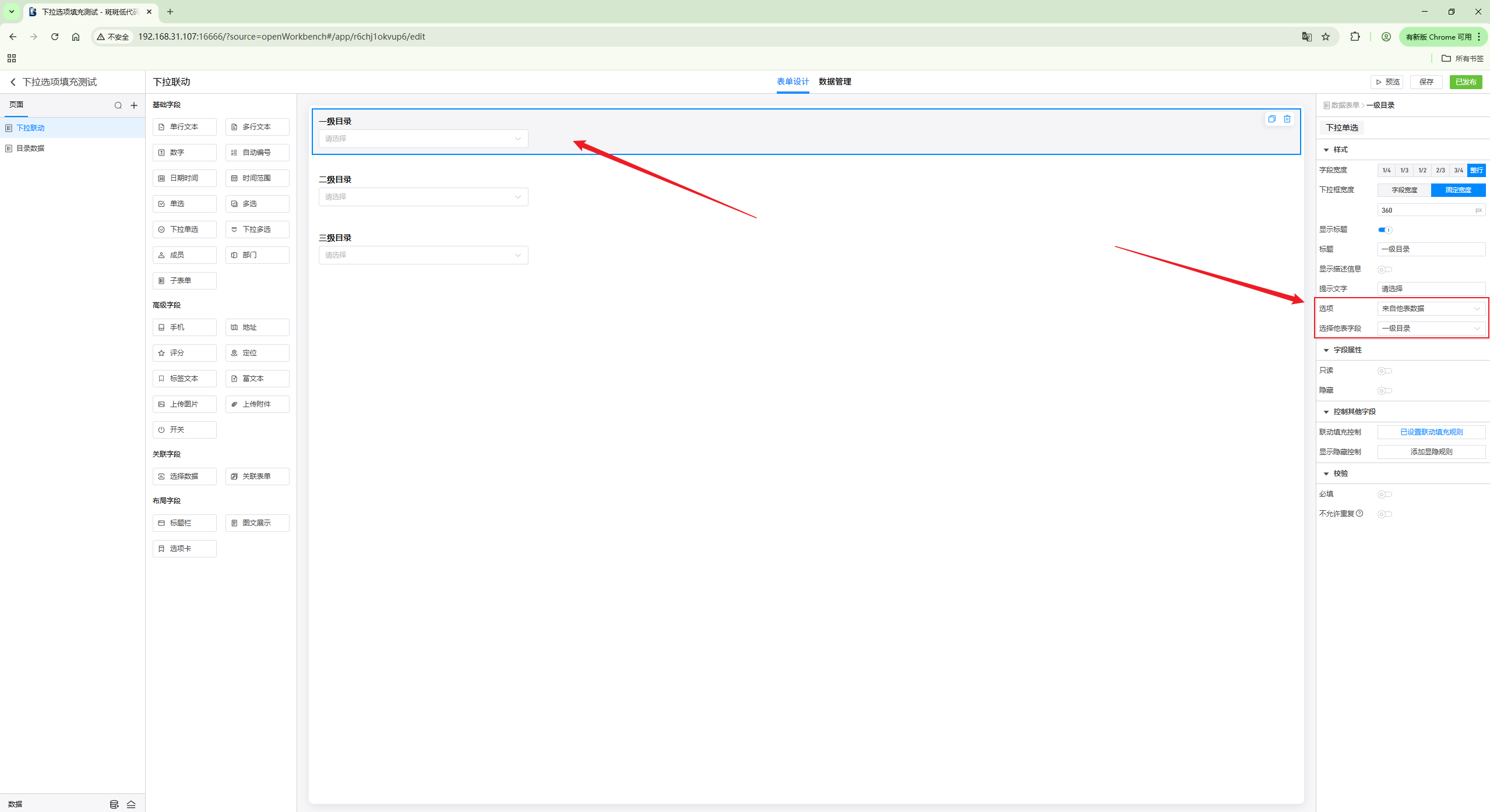The height and width of the screenshot is (812, 1490).
Task: Collapse the 字段属性 section
Action: coord(1326,350)
